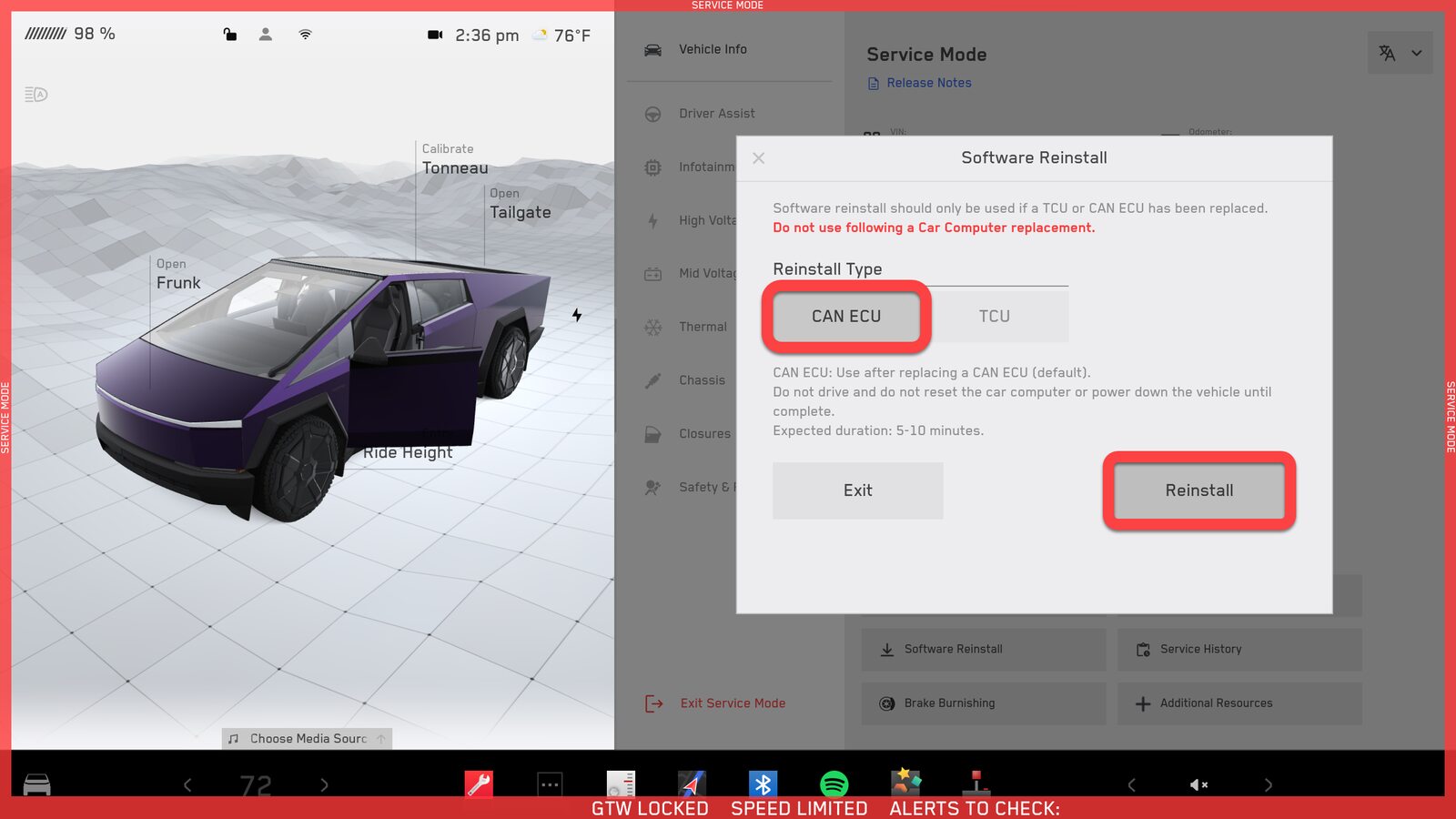This screenshot has height=819, width=1456.
Task: Open the driver profile icon
Action: coord(266,35)
